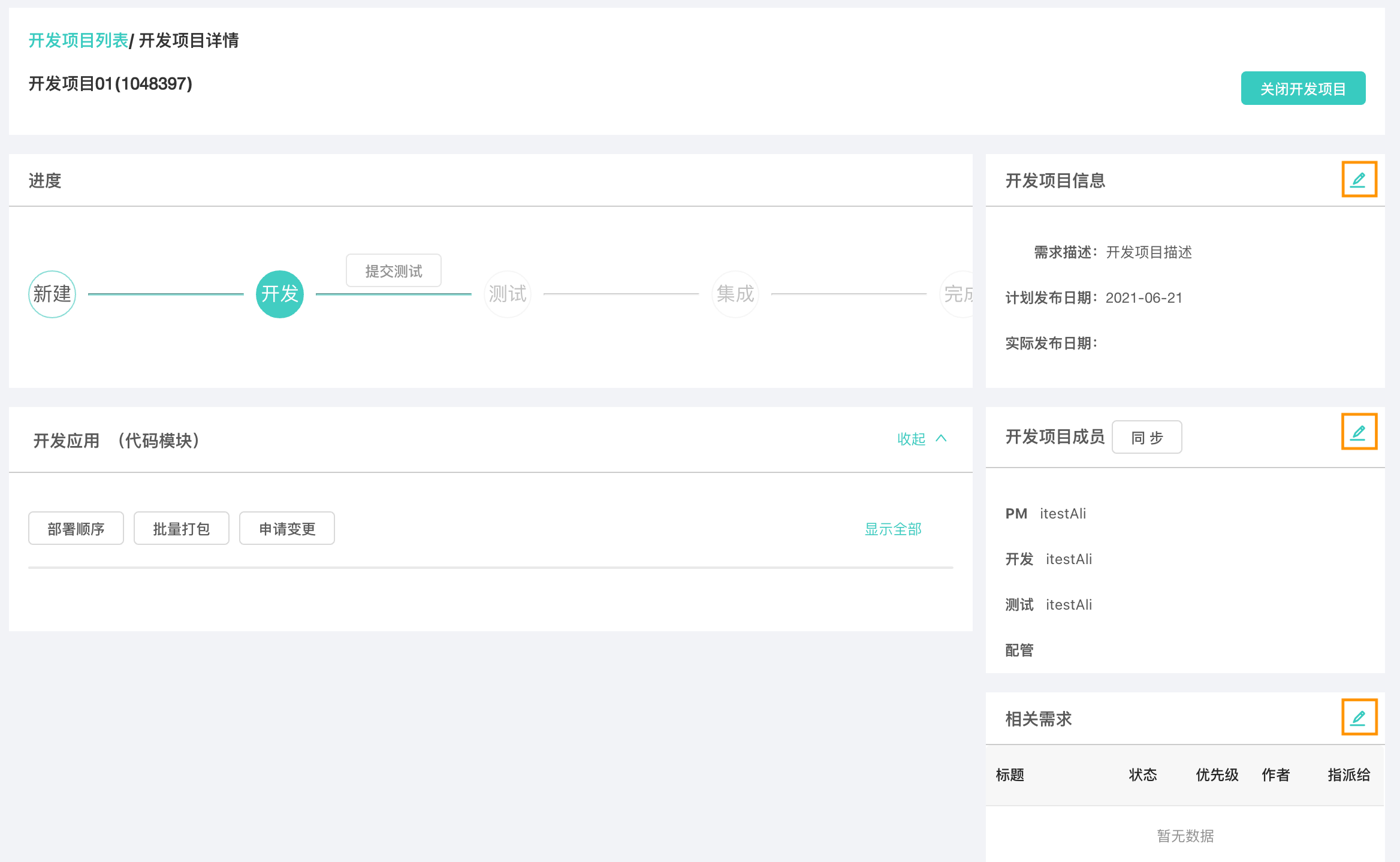This screenshot has height=862, width=1400.
Task: Collapse the section via the 收起 chevron
Action: (922, 439)
